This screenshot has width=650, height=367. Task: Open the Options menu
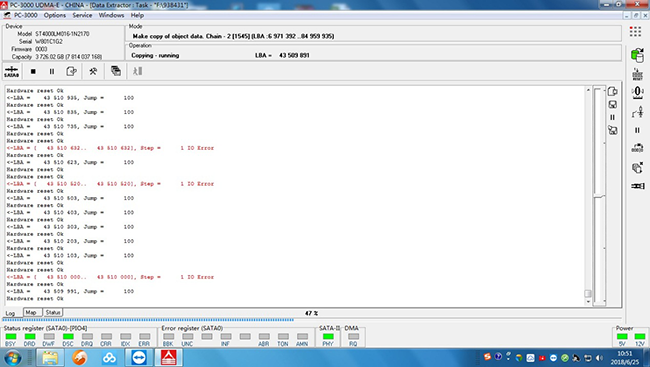[x=55, y=15]
